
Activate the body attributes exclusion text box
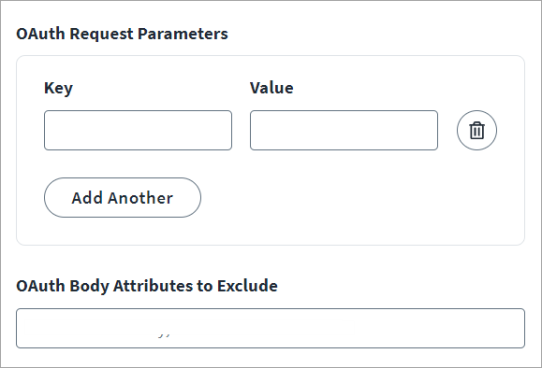tap(270, 328)
